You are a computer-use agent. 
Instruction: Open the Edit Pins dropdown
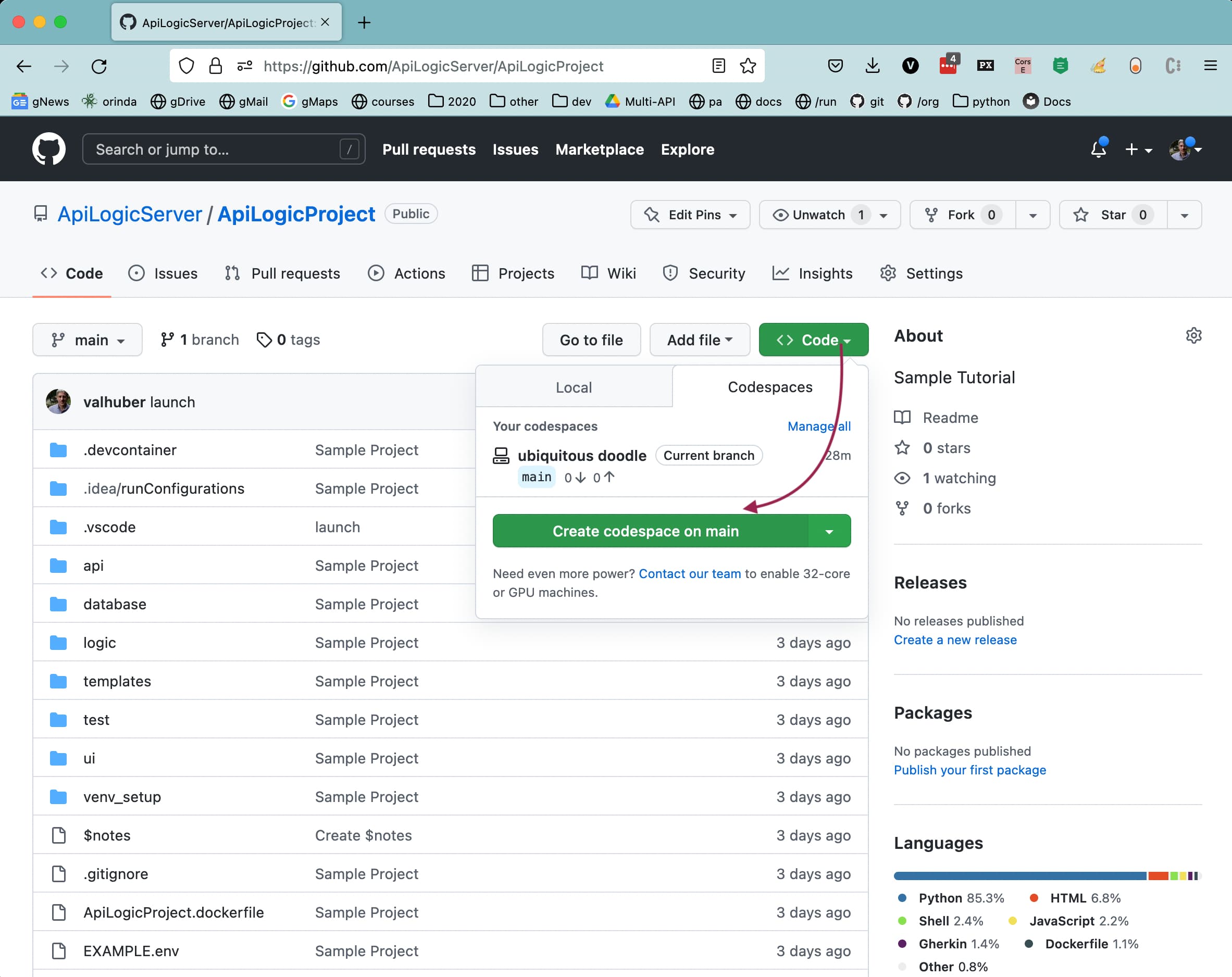pyautogui.click(x=690, y=215)
